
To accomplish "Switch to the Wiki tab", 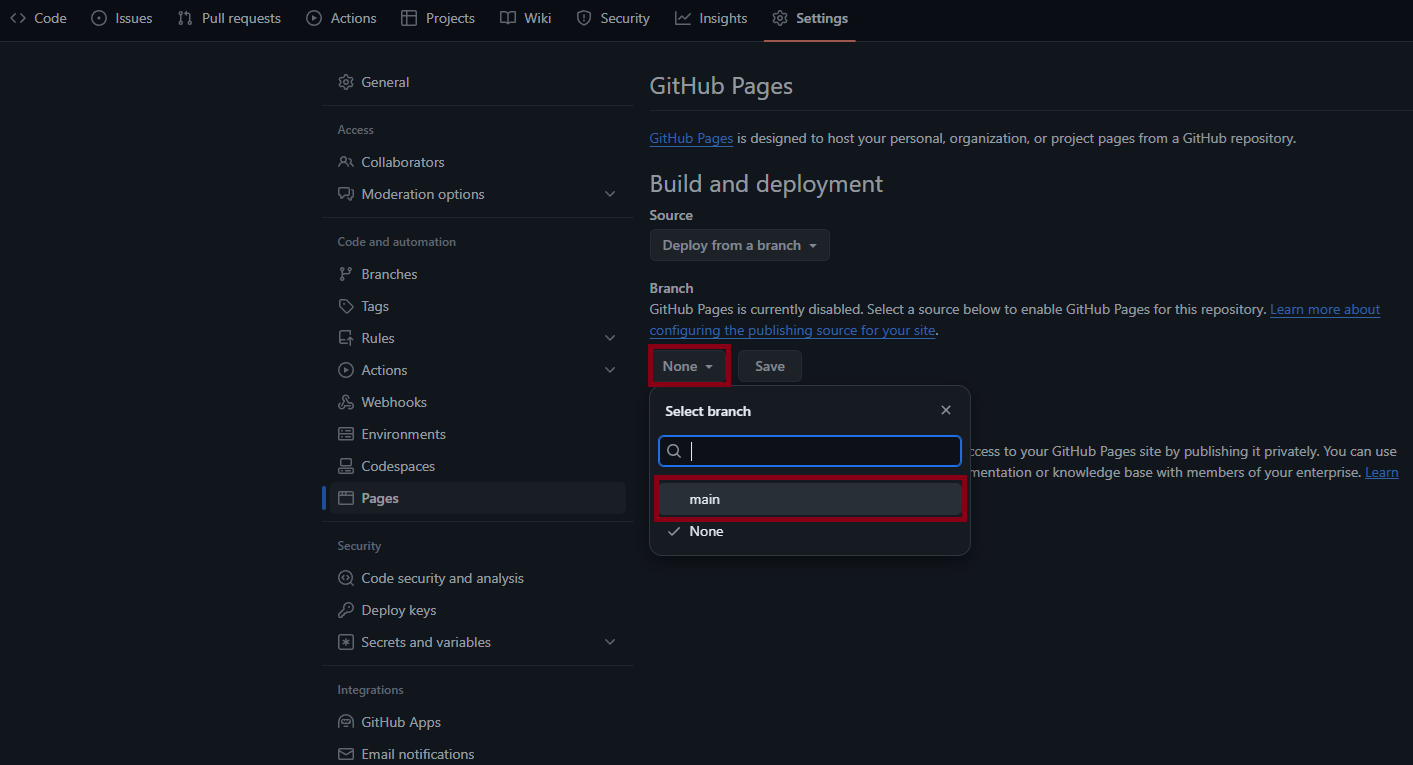I will point(526,18).
